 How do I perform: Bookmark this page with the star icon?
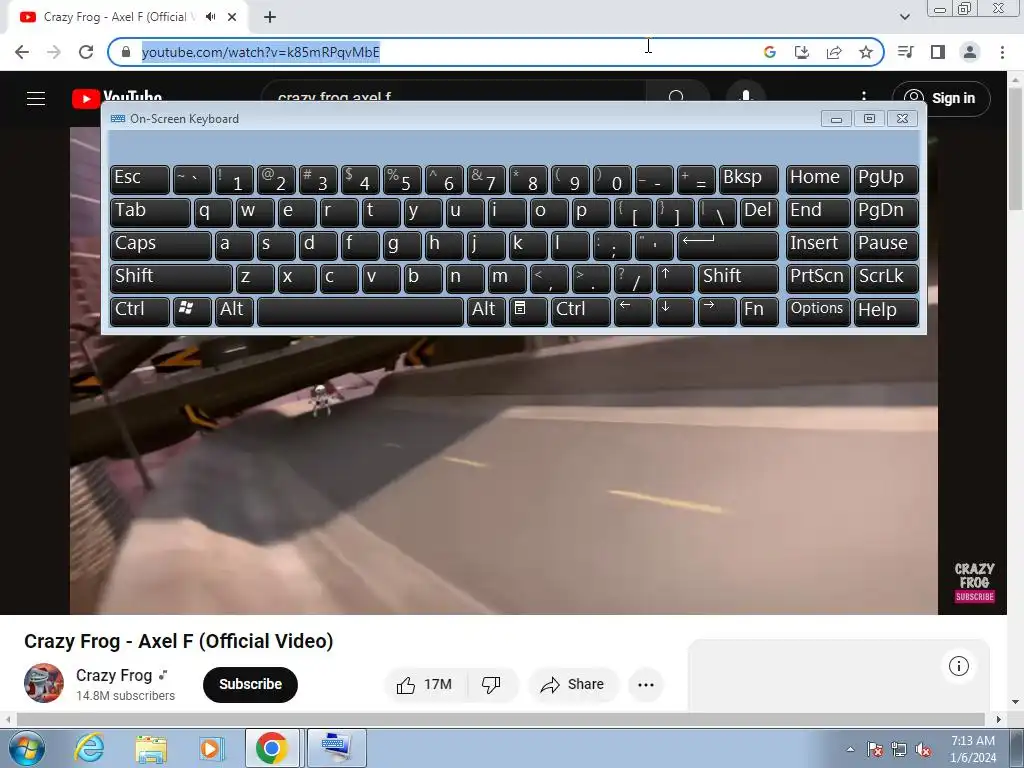[x=866, y=52]
